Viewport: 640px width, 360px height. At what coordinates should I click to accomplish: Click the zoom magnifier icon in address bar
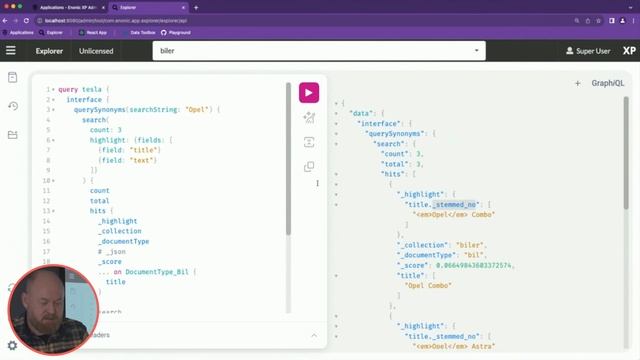pyautogui.click(x=577, y=20)
